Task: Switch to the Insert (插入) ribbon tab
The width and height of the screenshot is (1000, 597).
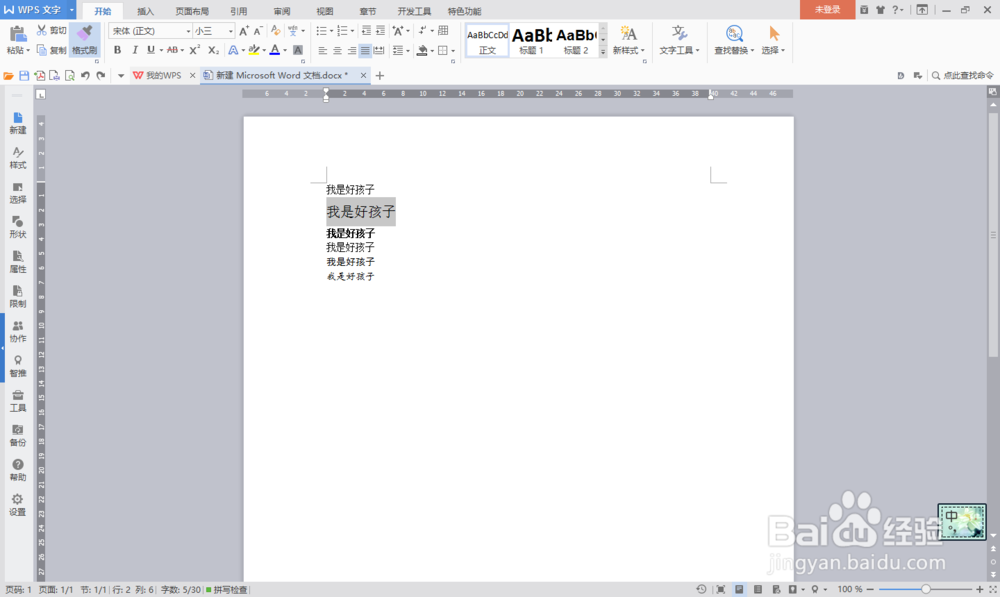Action: point(145,11)
